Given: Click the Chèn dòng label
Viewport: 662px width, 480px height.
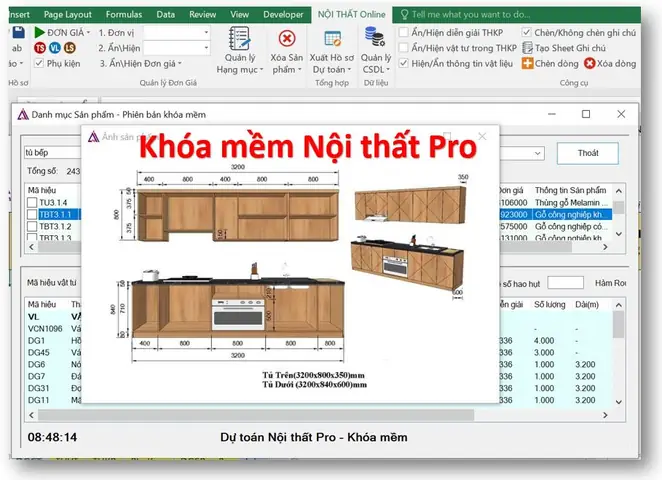Looking at the screenshot, I should pyautogui.click(x=556, y=64).
